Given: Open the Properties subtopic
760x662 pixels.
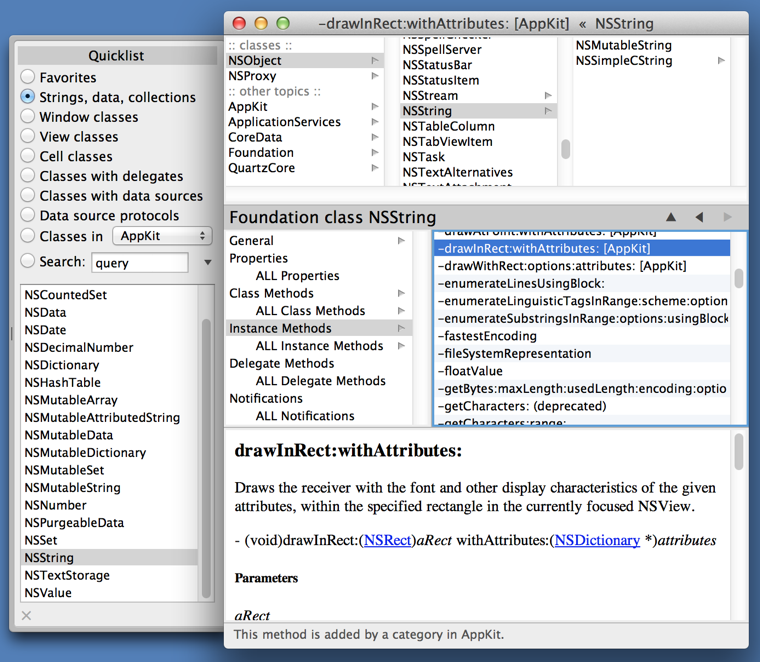Looking at the screenshot, I should [x=318, y=258].
